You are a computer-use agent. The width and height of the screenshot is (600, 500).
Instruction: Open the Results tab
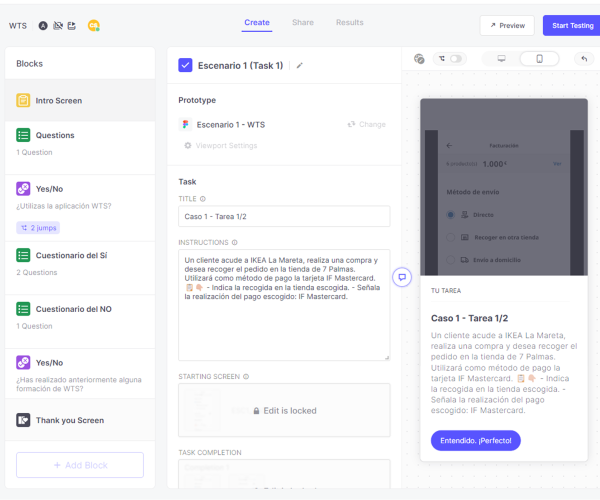coord(349,22)
